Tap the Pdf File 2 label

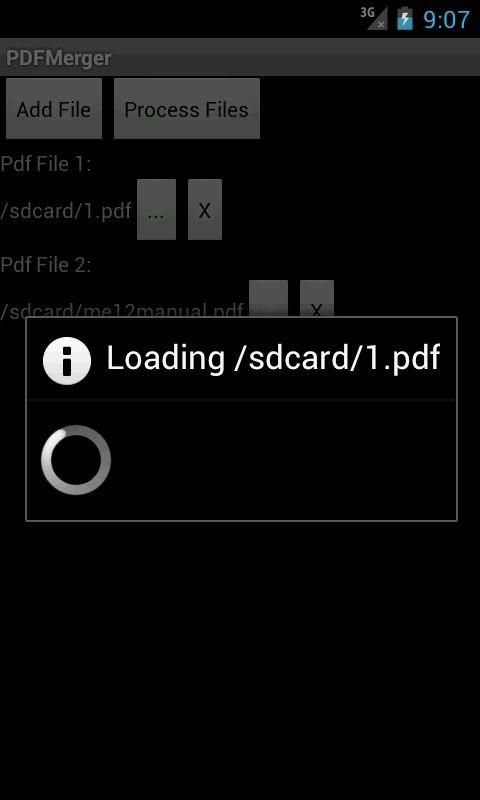46,264
